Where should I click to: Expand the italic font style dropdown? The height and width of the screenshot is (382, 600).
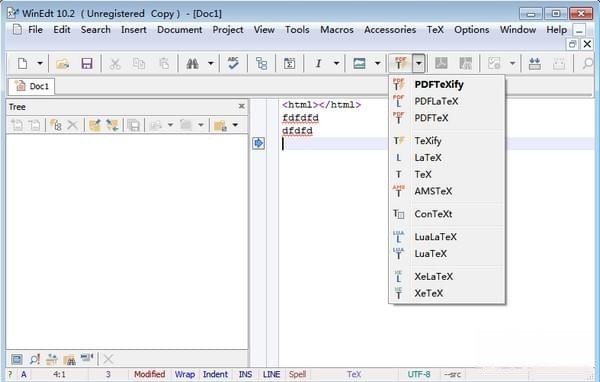click(x=336, y=63)
